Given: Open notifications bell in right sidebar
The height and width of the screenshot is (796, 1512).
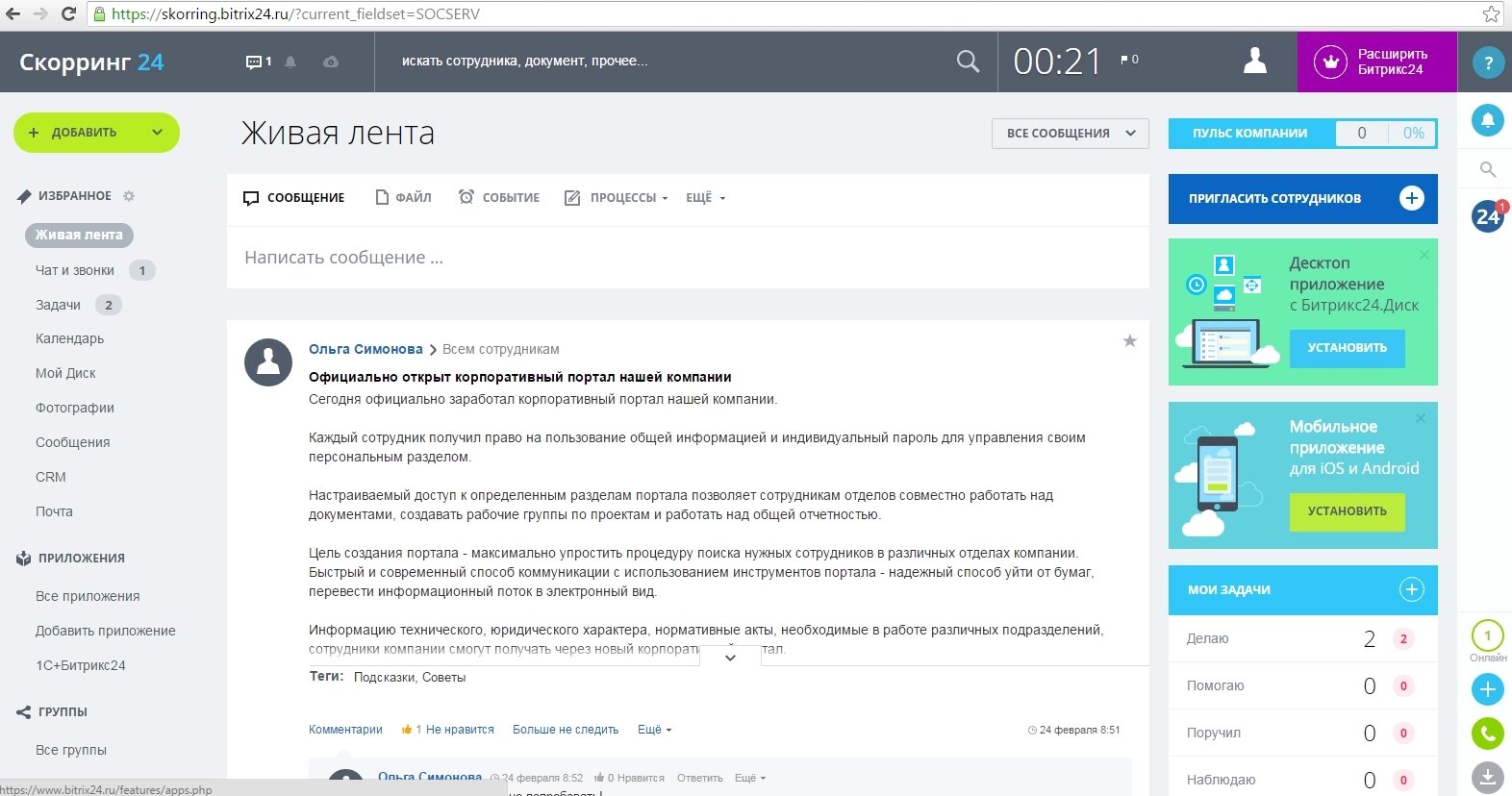Looking at the screenshot, I should pyautogui.click(x=1487, y=120).
